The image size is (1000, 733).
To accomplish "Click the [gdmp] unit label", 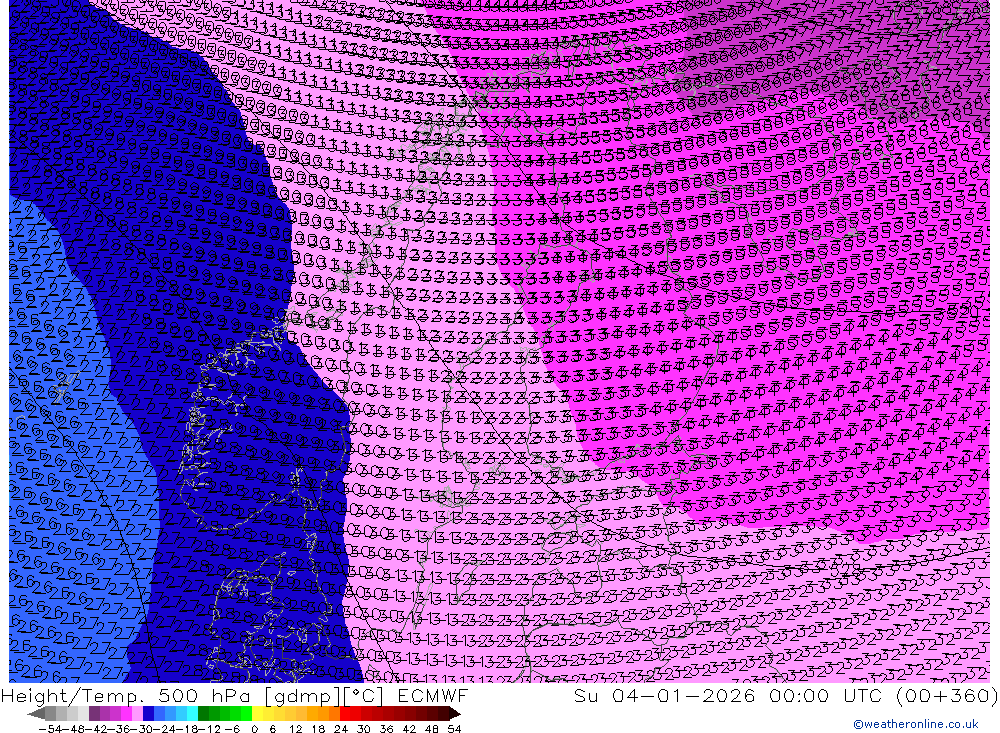I will (x=302, y=696).
